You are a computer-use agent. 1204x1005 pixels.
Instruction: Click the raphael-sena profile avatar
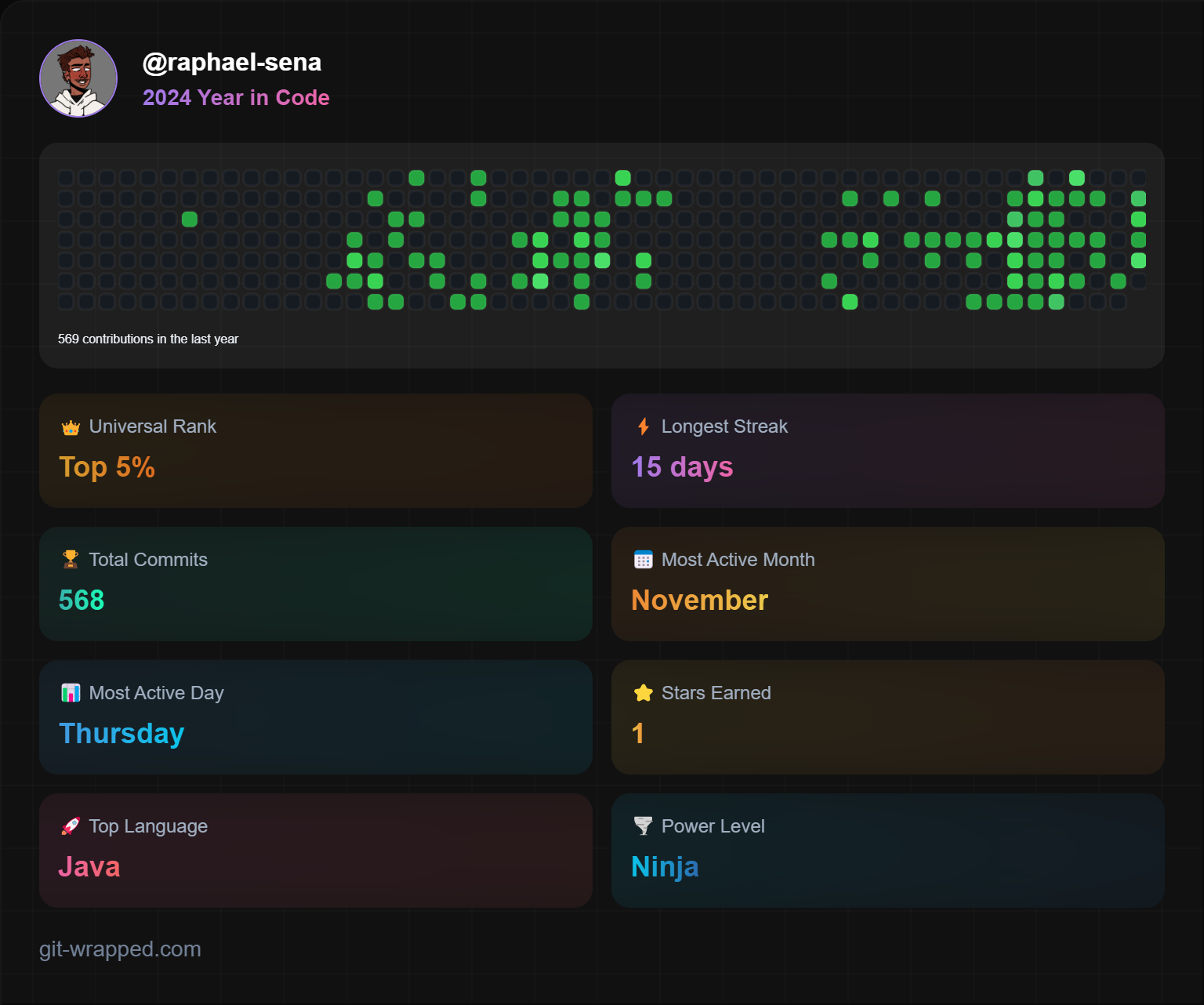[78, 78]
